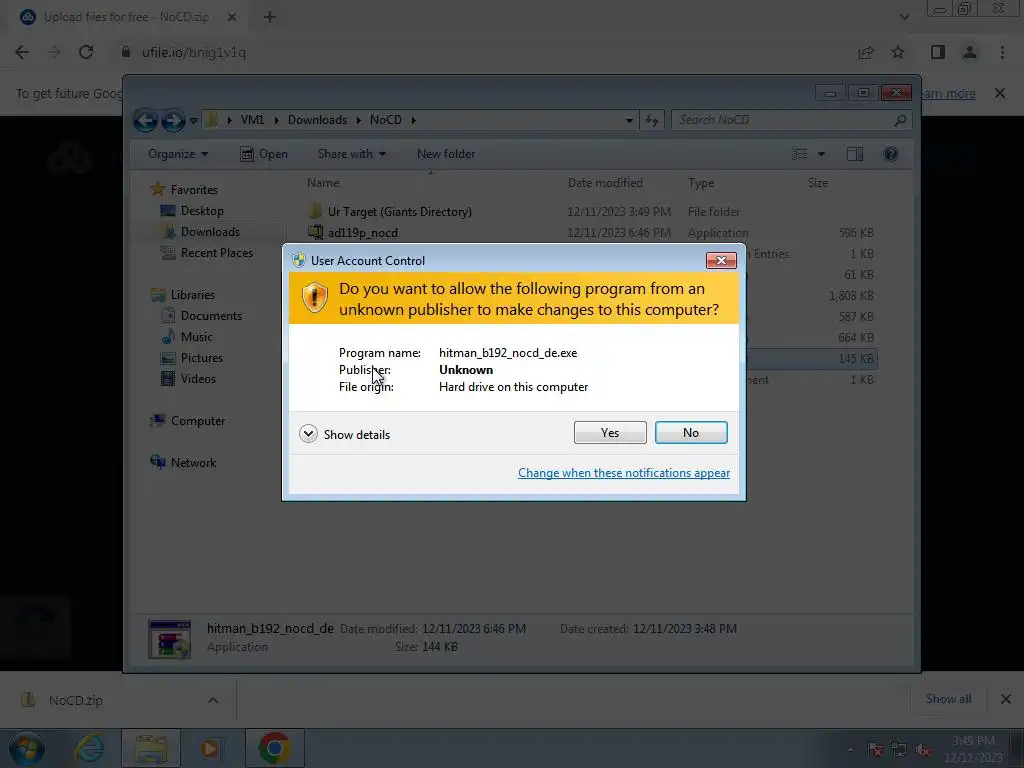Select the NoCD segment in the address bar
1024x768 pixels.
point(385,120)
